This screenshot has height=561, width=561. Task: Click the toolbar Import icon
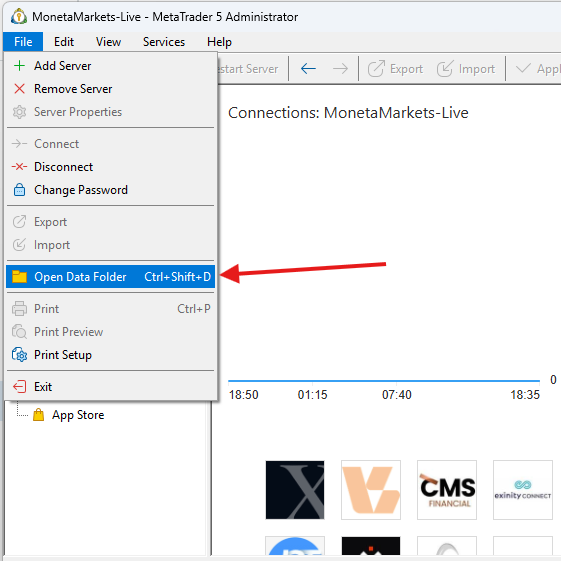click(x=445, y=69)
